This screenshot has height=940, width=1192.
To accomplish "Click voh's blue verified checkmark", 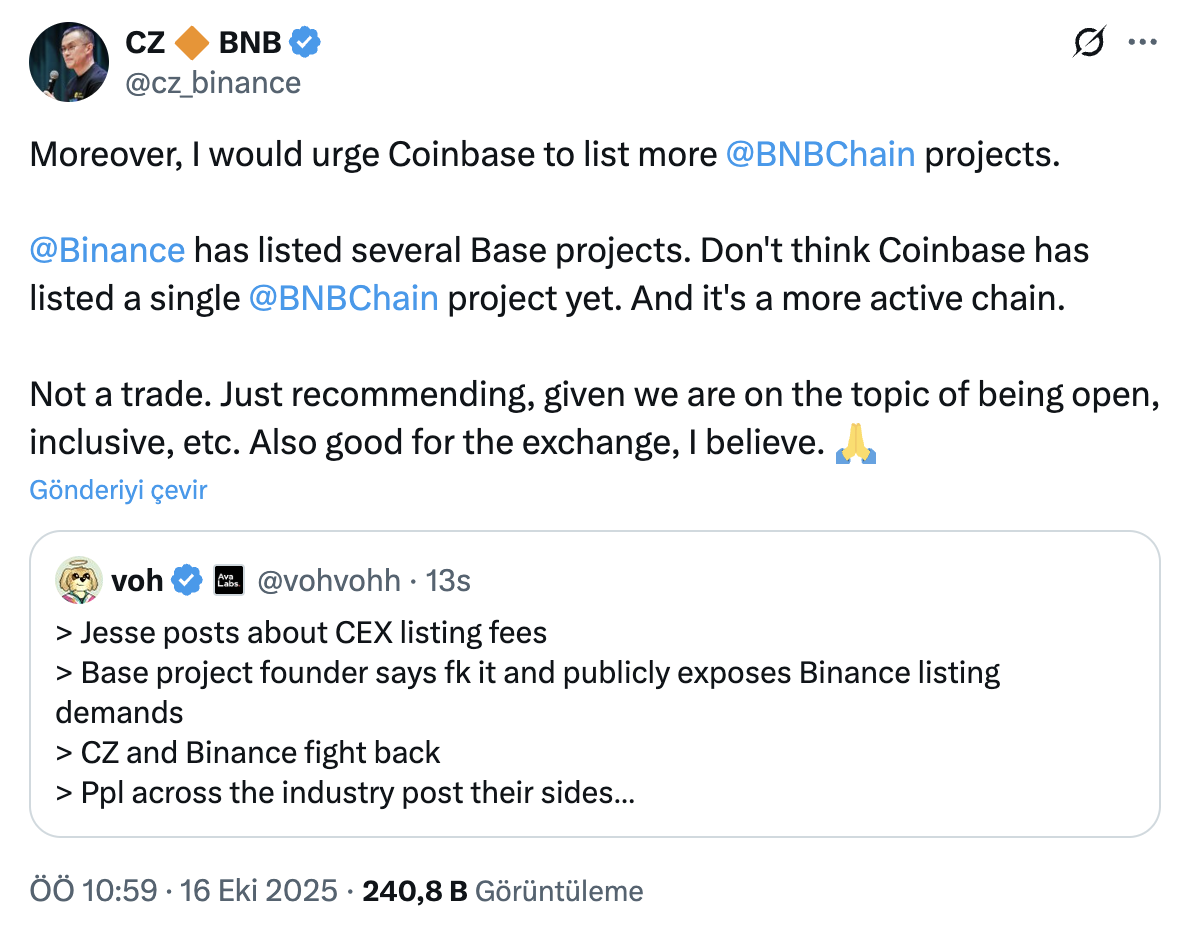I will [x=187, y=580].
